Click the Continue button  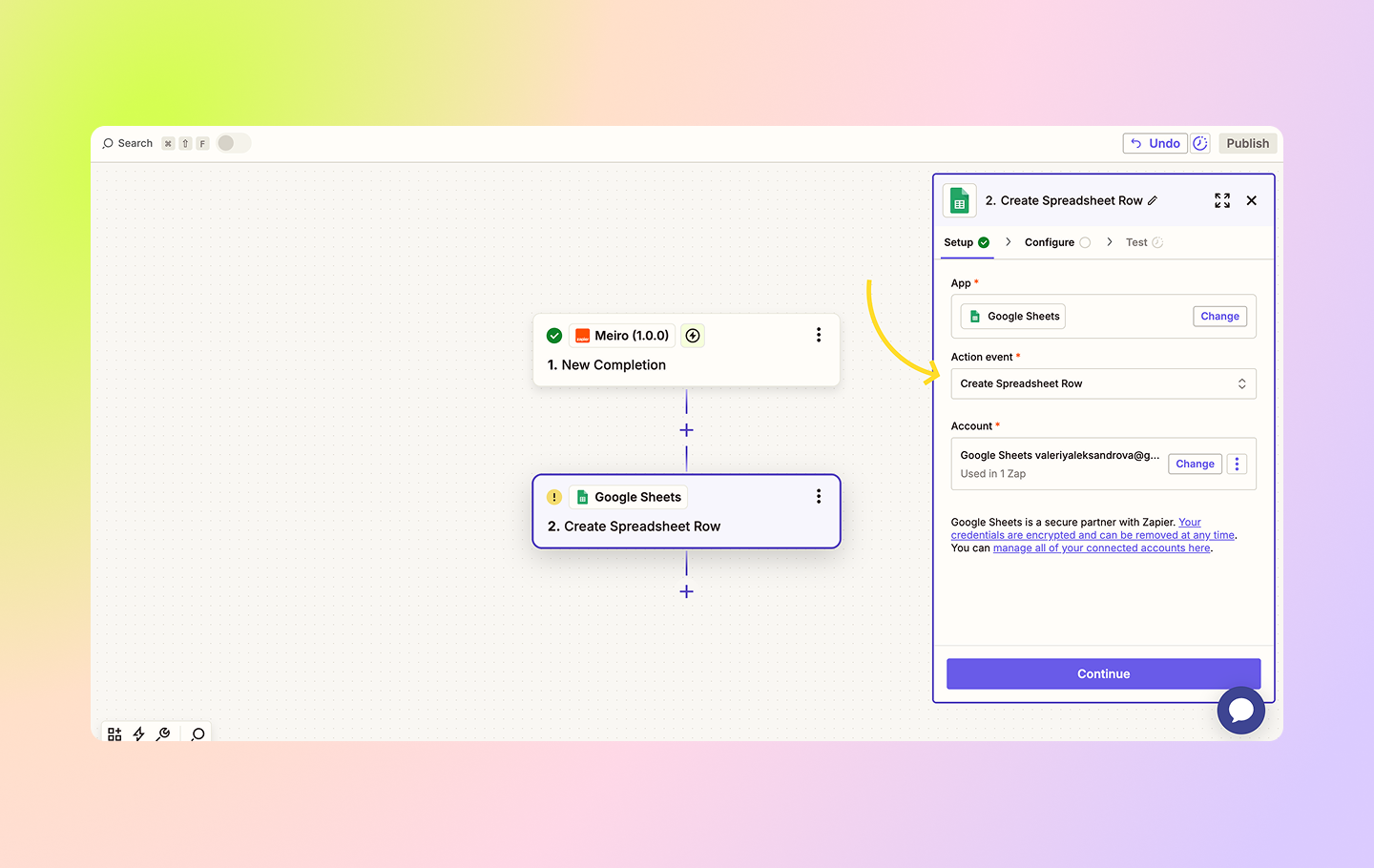tap(1103, 673)
